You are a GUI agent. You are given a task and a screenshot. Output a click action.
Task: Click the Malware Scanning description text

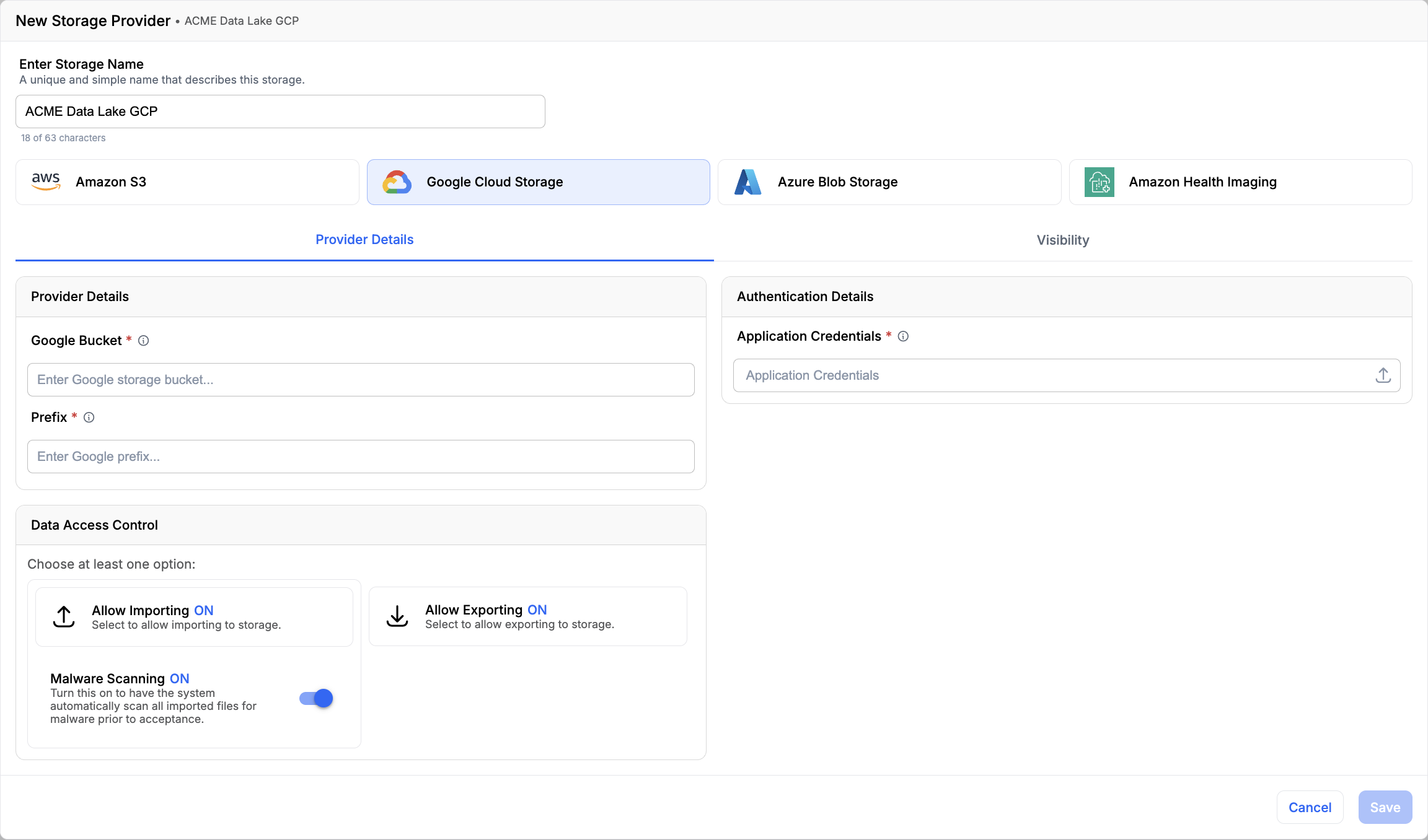point(153,706)
